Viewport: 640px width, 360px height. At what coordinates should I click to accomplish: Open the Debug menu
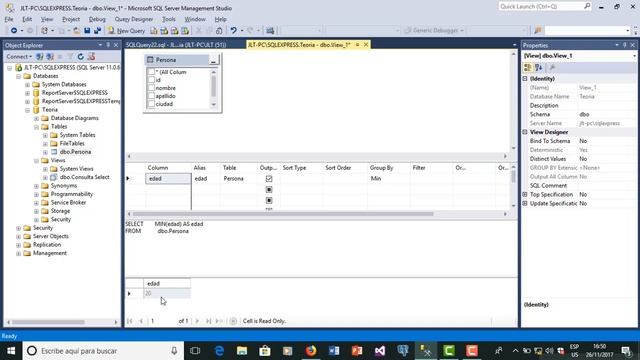tap(97, 19)
